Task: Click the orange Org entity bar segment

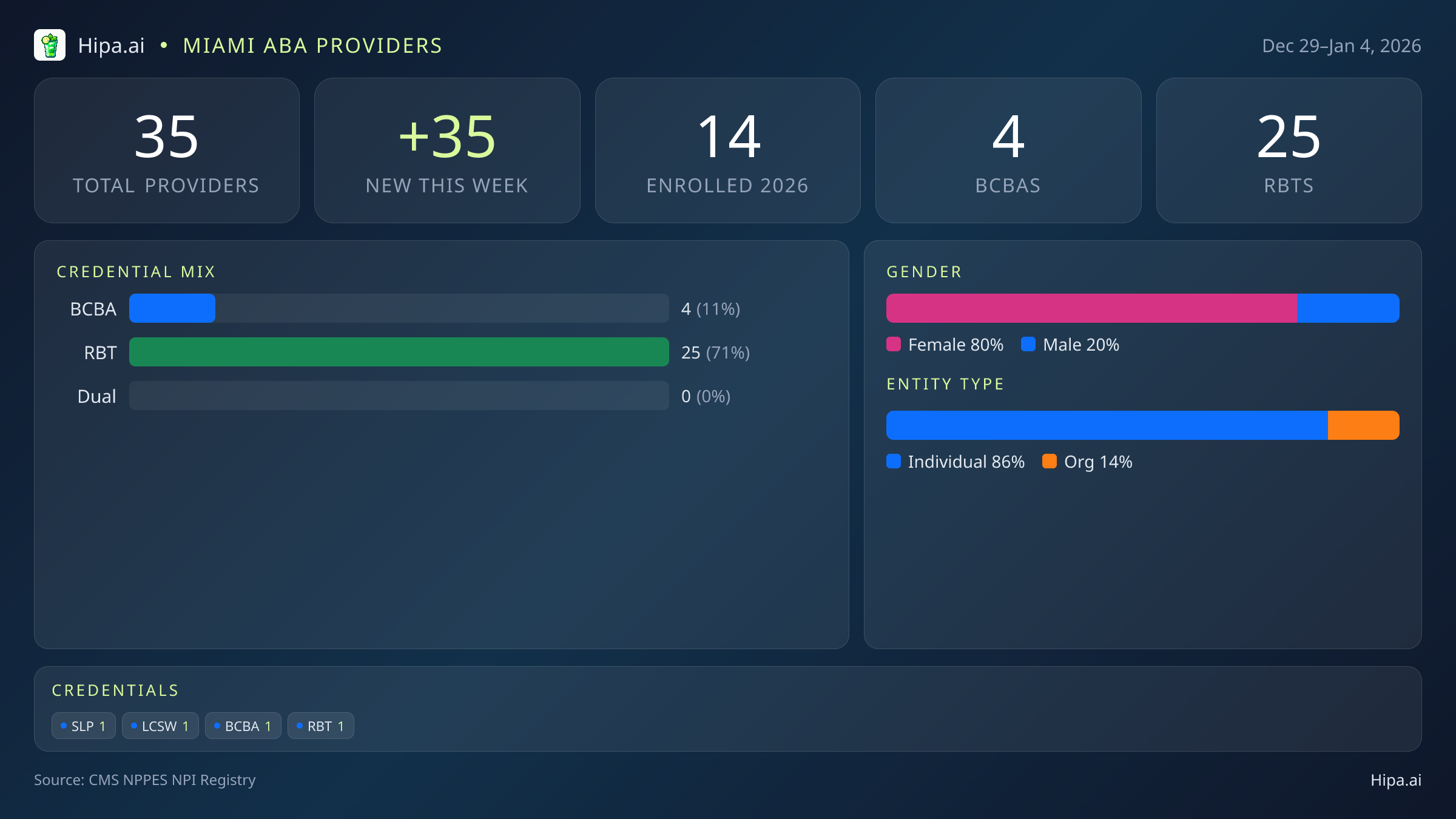Action: coord(1363,425)
